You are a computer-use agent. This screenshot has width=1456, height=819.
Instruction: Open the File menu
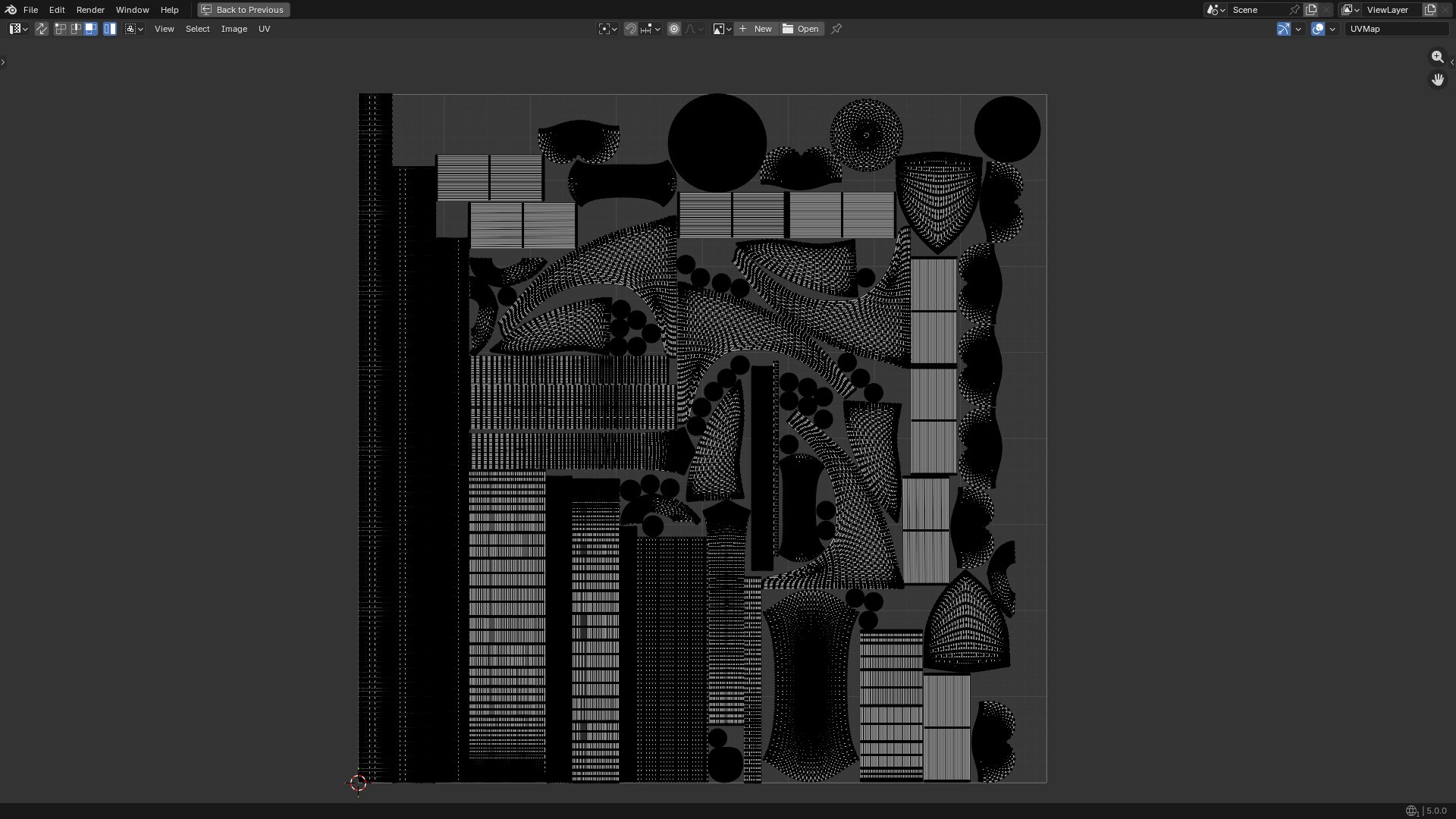tap(30, 10)
